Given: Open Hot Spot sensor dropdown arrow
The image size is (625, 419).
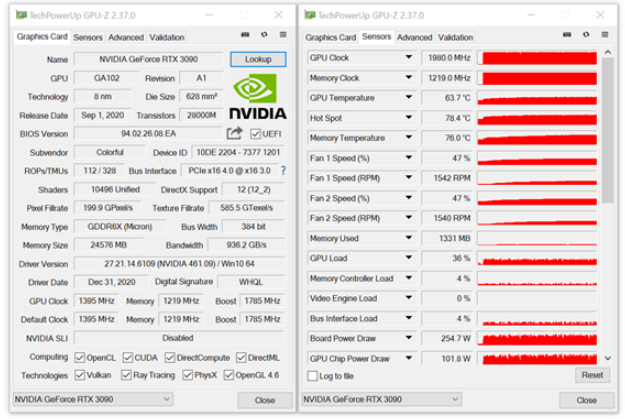Looking at the screenshot, I should pos(409,118).
